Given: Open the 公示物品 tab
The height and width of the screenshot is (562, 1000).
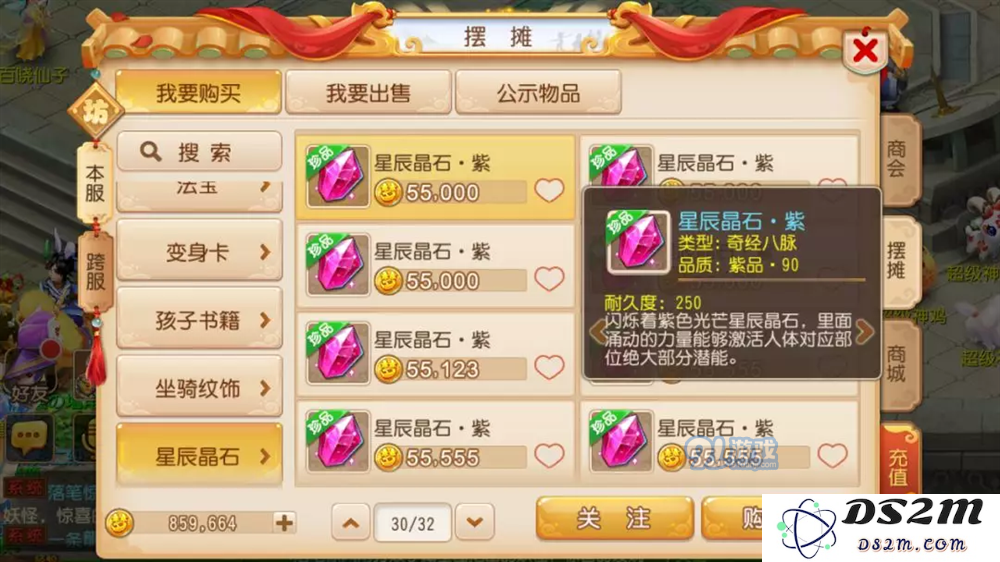Looking at the screenshot, I should point(538,93).
